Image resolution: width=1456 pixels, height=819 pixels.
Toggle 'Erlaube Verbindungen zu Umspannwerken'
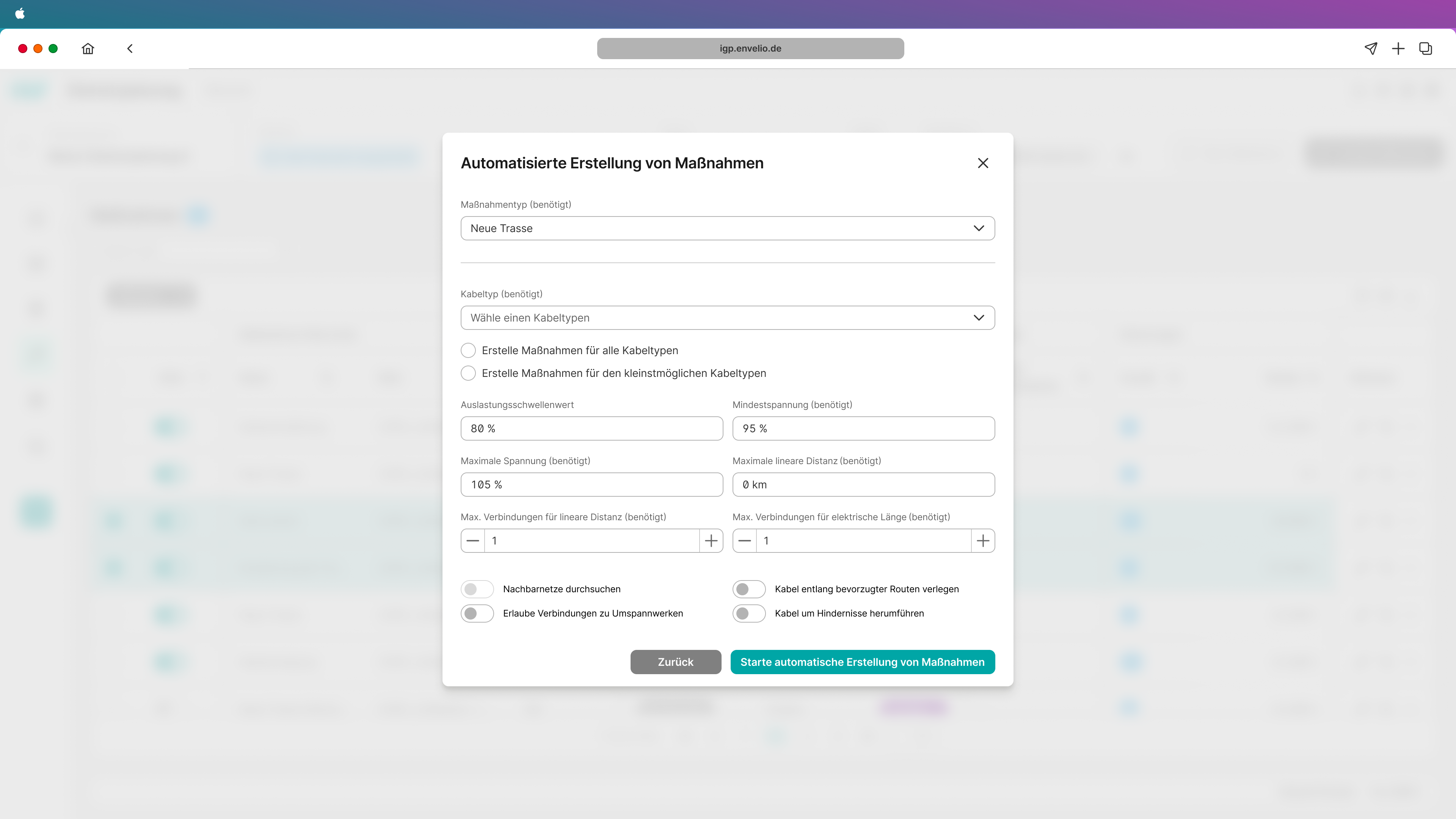[477, 613]
